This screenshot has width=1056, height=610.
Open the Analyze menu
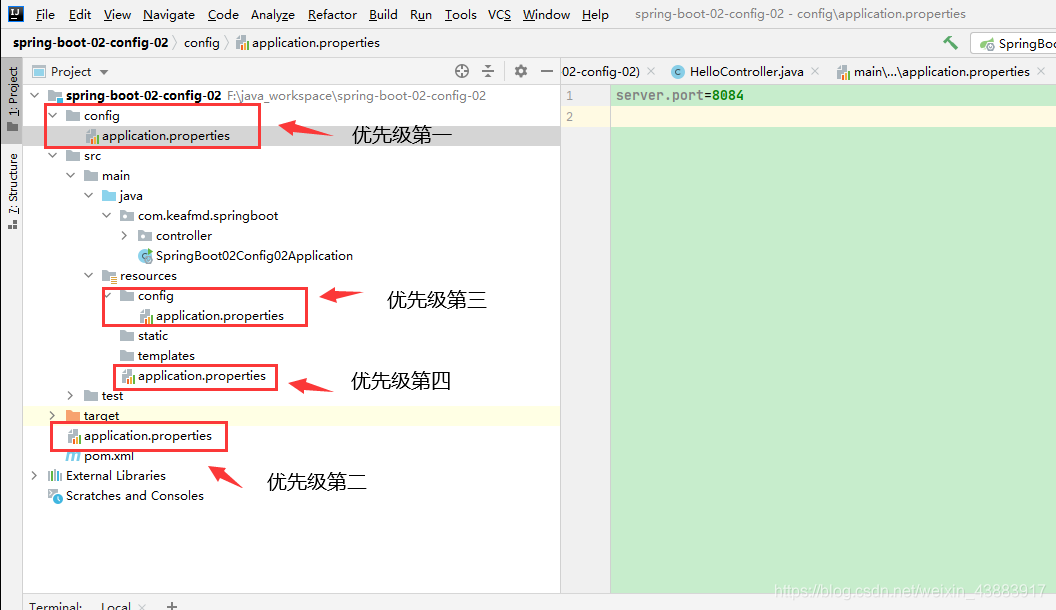tap(273, 14)
